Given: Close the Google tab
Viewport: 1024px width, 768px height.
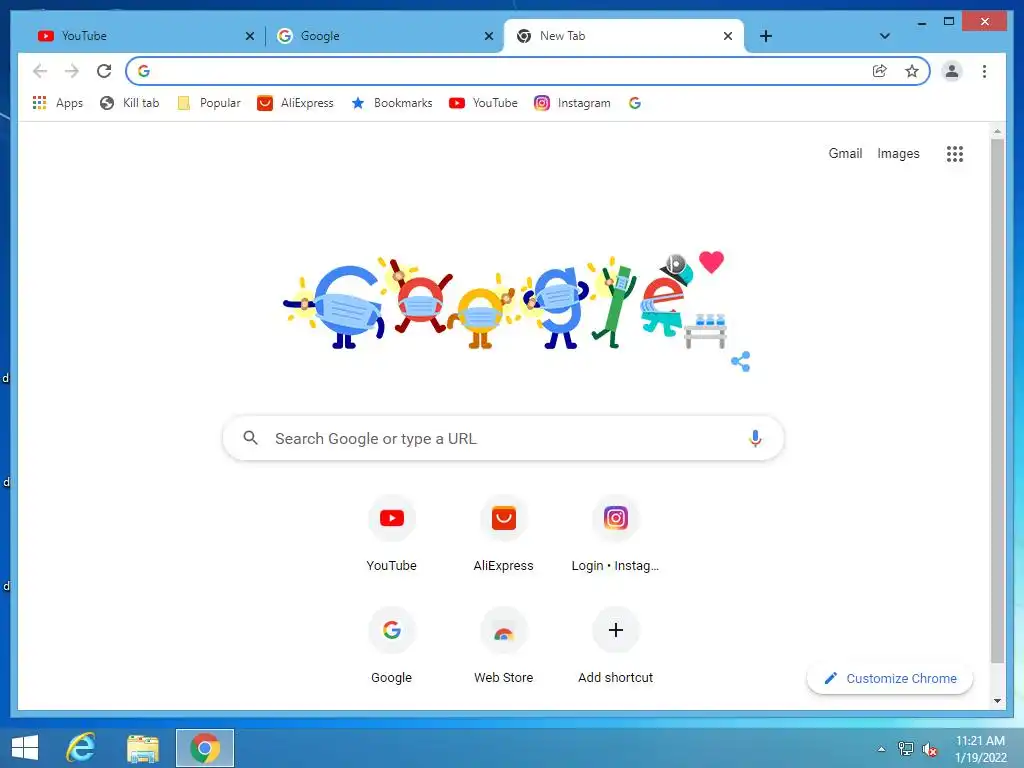Looking at the screenshot, I should (488, 36).
